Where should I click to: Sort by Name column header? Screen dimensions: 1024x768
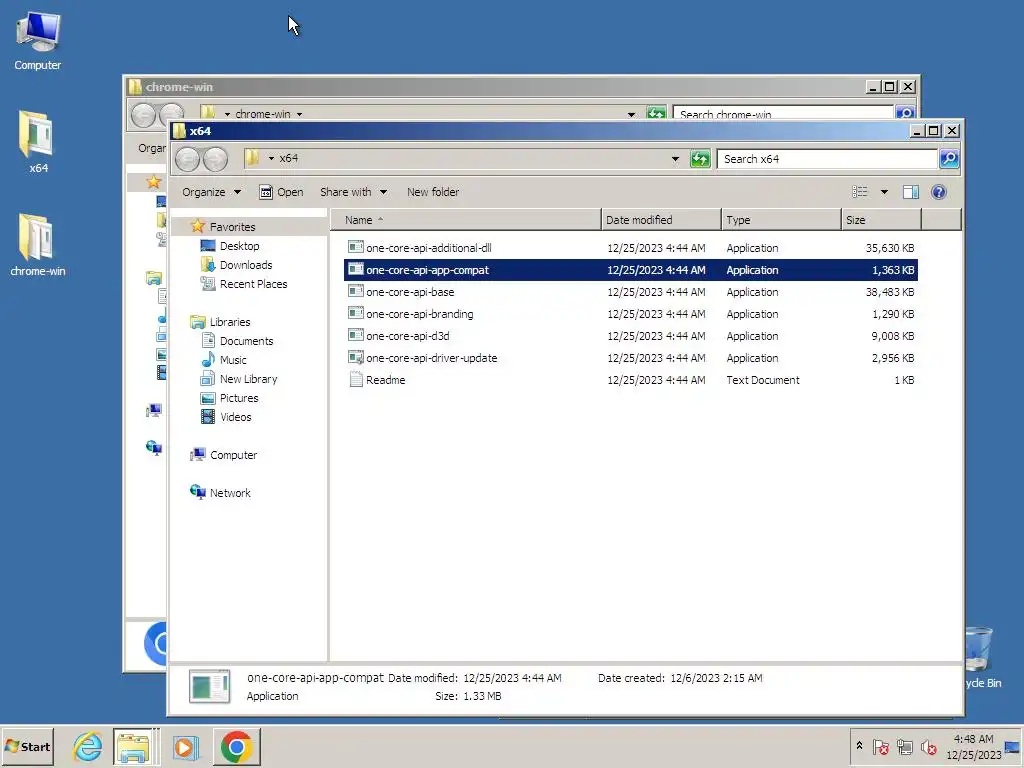point(466,220)
